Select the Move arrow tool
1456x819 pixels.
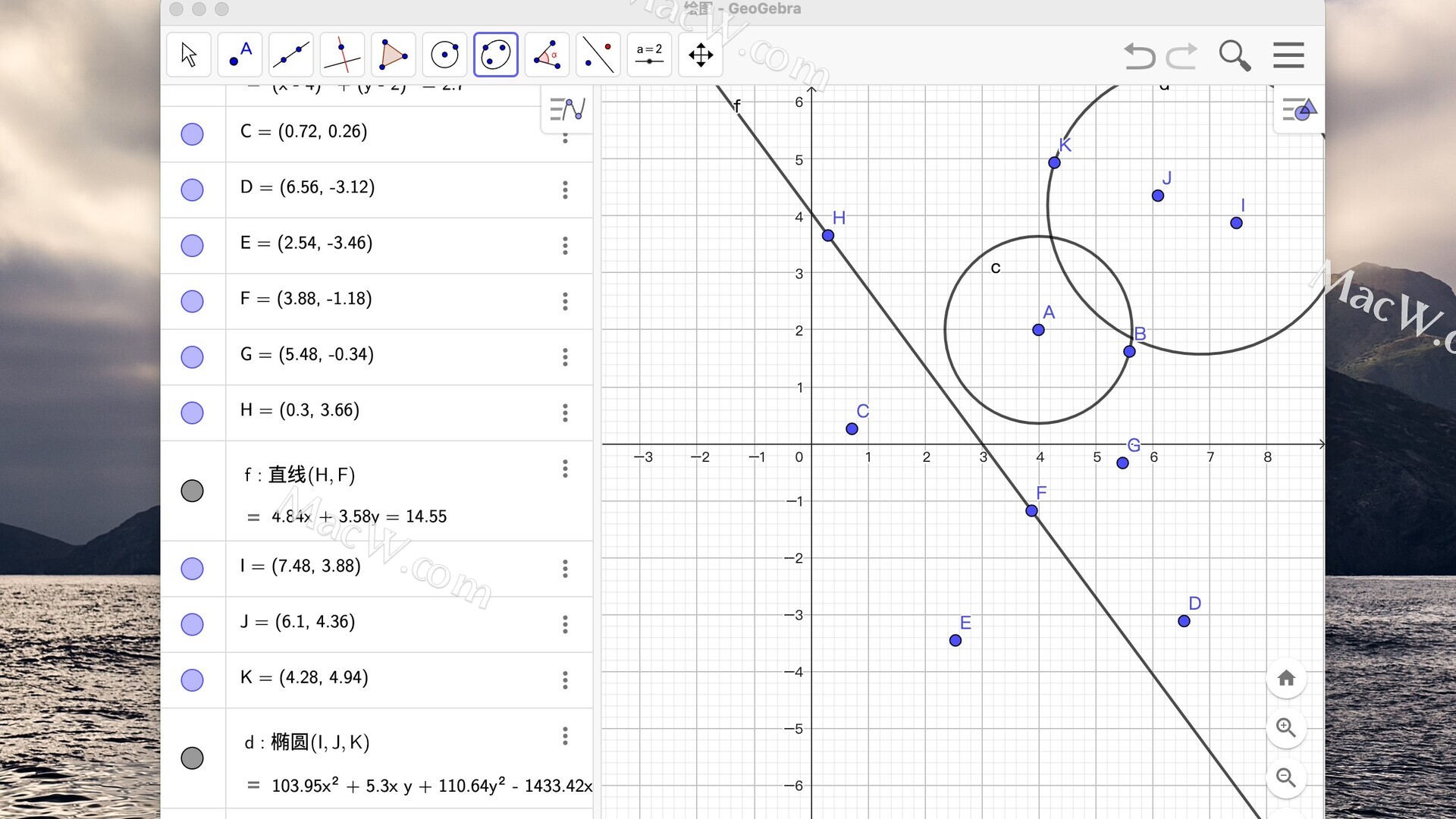(x=189, y=55)
